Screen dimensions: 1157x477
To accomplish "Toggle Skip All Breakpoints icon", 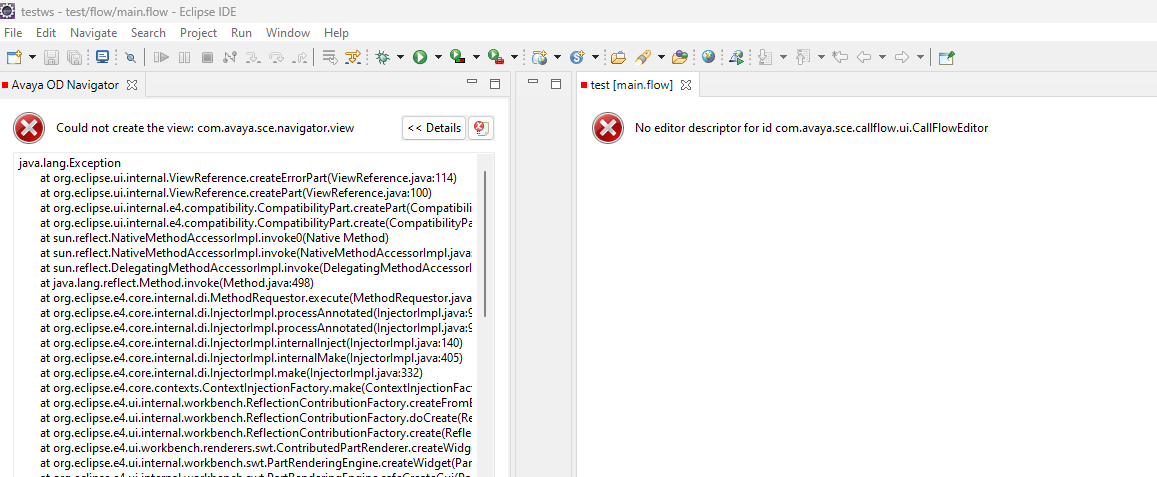I will (x=131, y=57).
